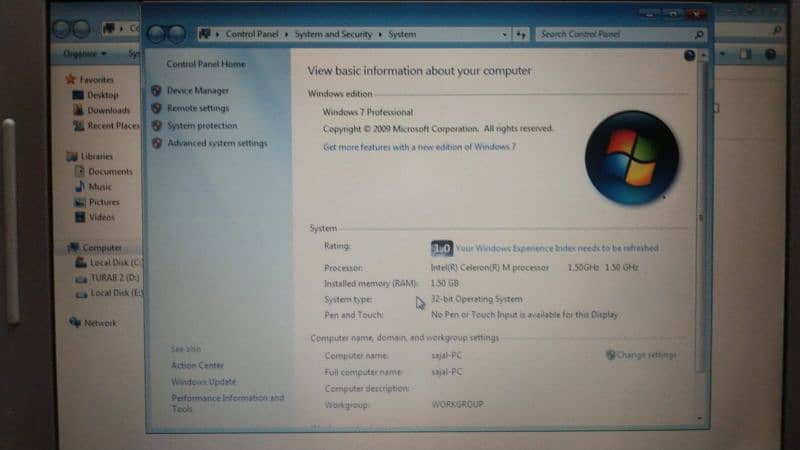Open Device Manager from the left pane
Screen dimensions: 800x450
click(198, 90)
